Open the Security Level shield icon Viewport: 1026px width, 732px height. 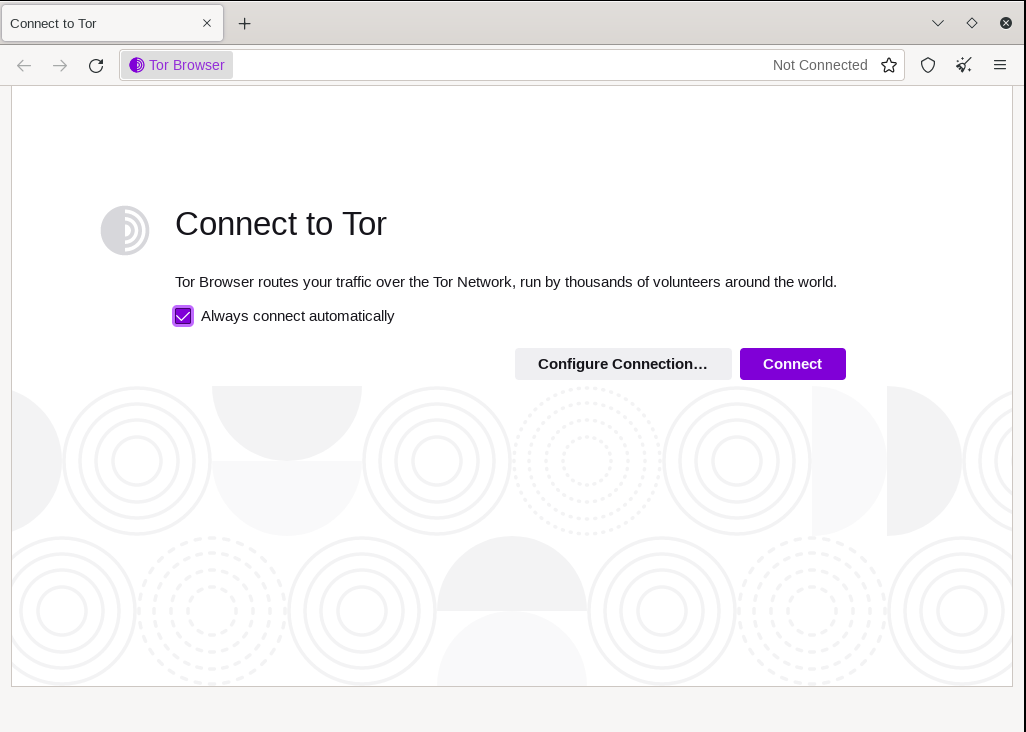tap(928, 65)
